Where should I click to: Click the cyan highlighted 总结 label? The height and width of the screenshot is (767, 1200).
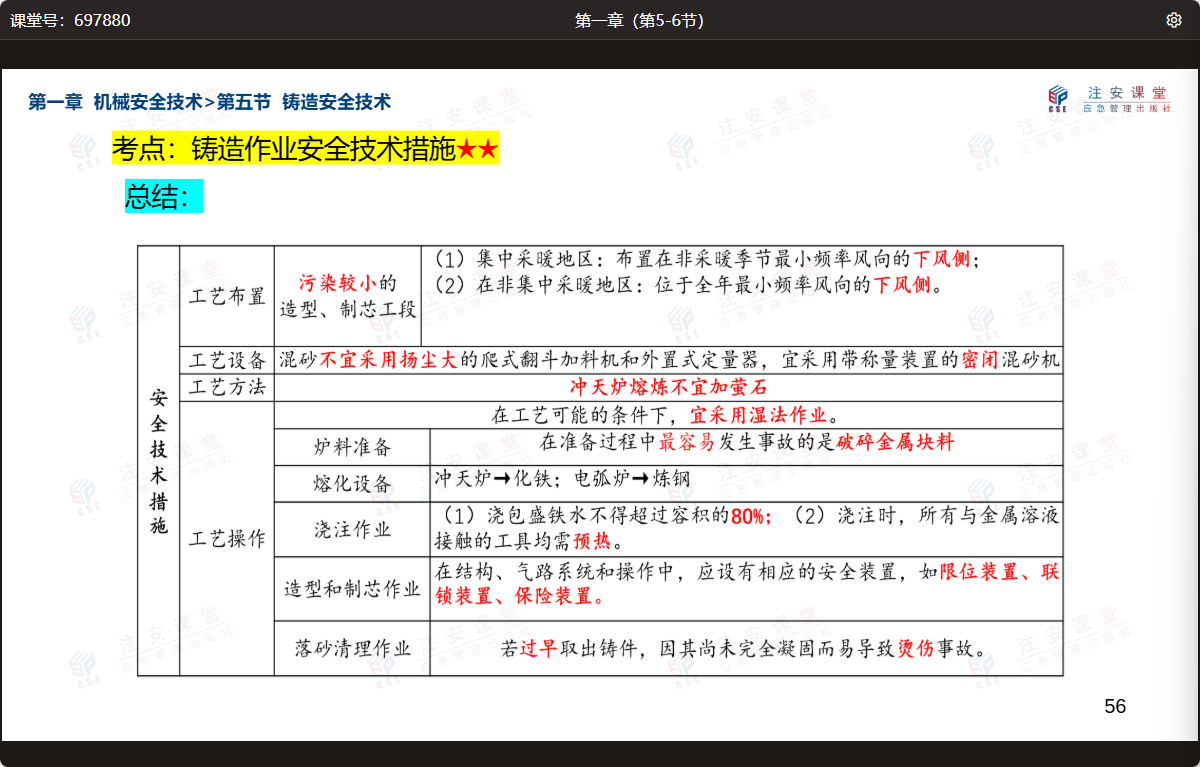point(159,196)
